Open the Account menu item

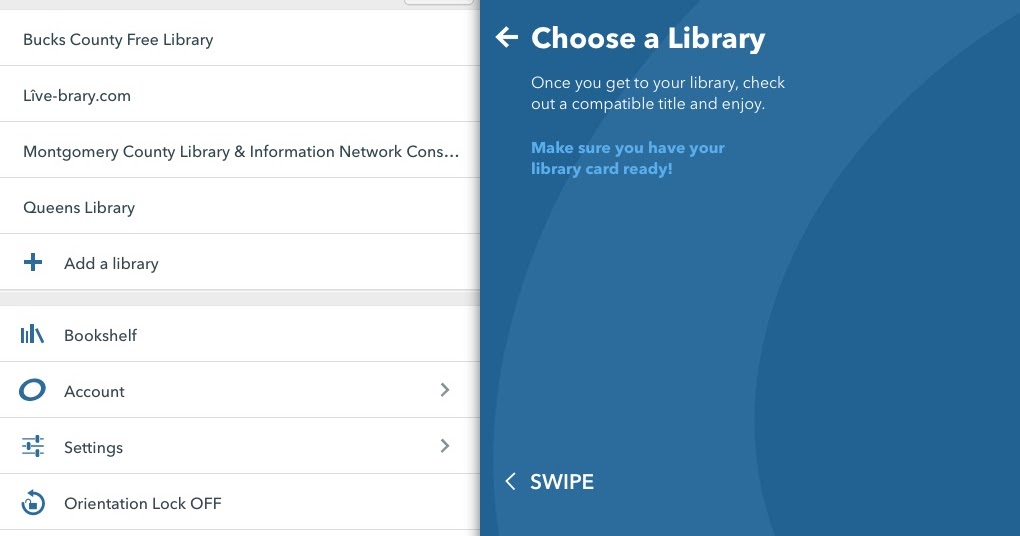(x=94, y=392)
